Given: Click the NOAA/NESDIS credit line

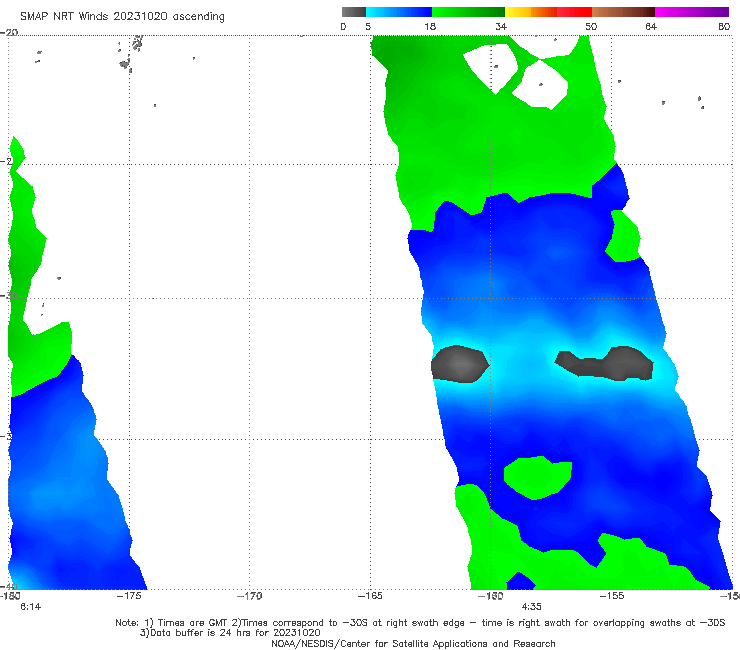Looking at the screenshot, I should pos(413,643).
